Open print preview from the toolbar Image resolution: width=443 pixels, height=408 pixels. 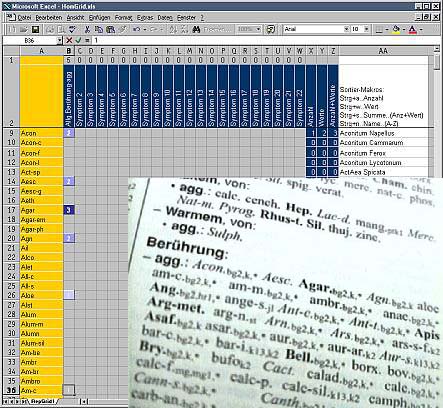(61, 29)
